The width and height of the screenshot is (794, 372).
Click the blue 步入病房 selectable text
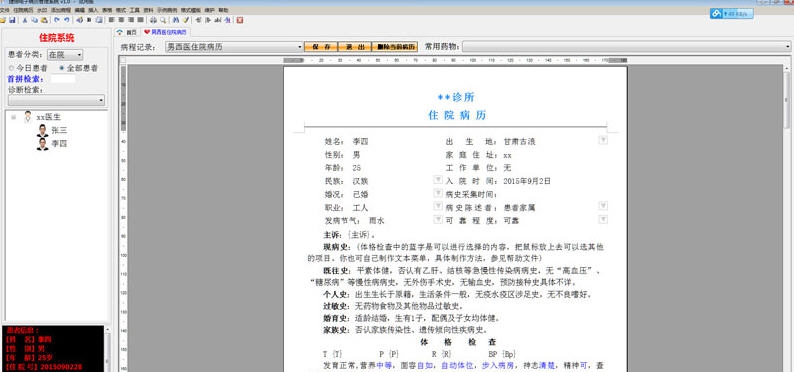pos(498,365)
